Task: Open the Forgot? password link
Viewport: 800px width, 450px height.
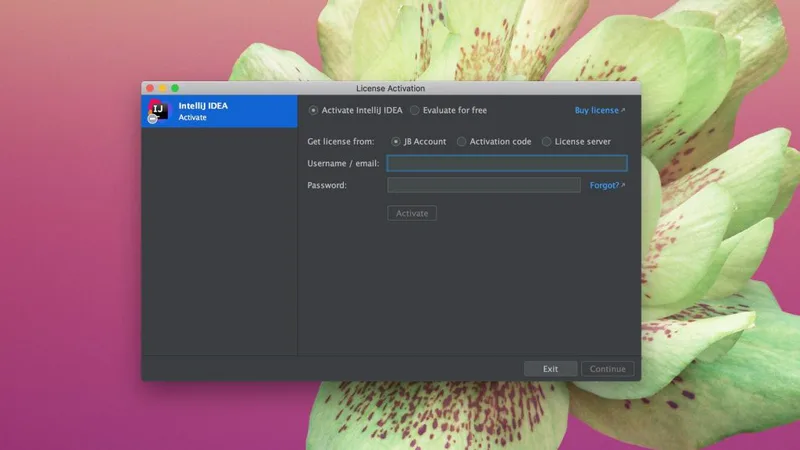Action: (x=604, y=185)
